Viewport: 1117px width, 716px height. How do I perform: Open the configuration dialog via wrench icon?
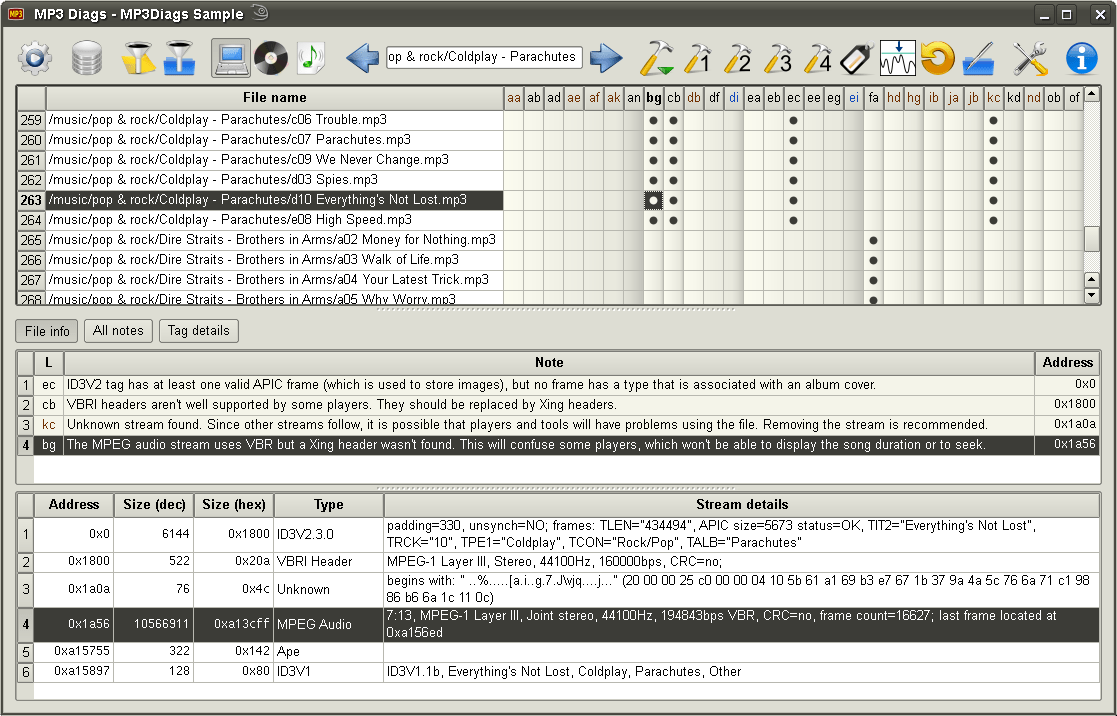coord(1030,58)
